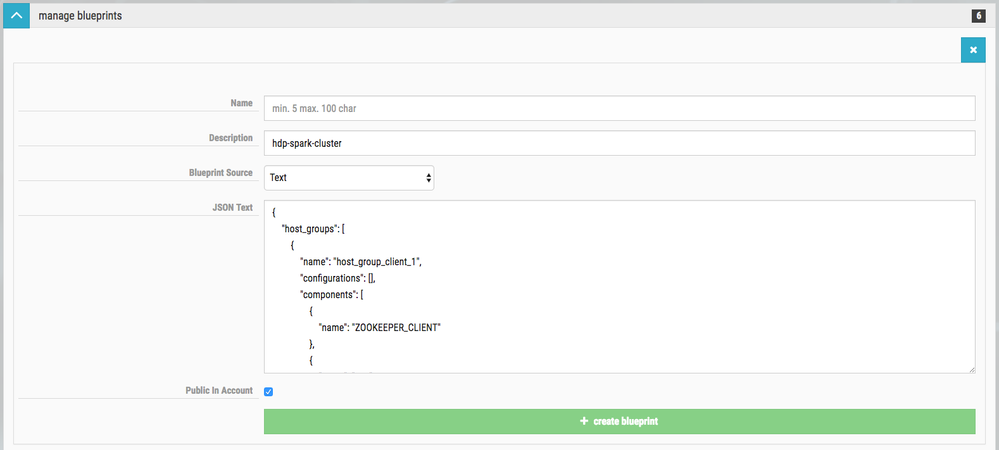Viewport: 999px width, 450px height.
Task: Click the blue X close button
Action: [973, 50]
